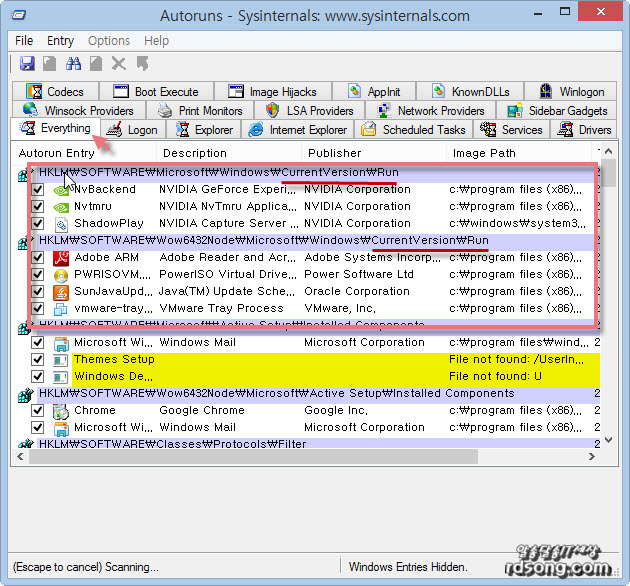Open the File menu
The width and height of the screenshot is (630, 586).
pos(24,41)
